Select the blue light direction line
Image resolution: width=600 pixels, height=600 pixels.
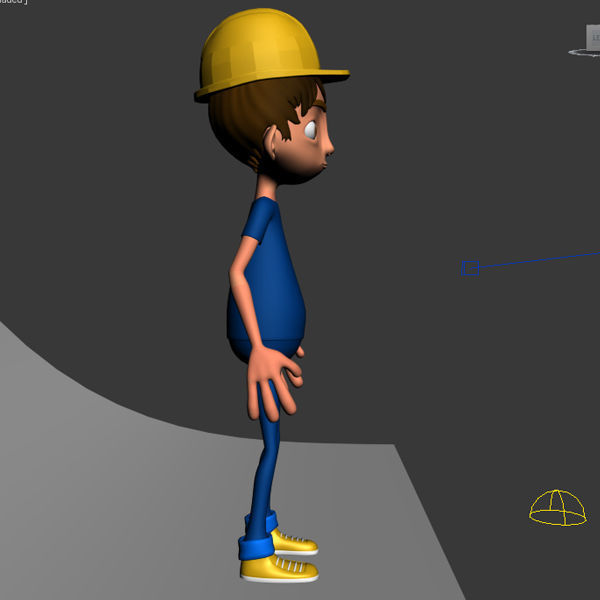(x=539, y=259)
